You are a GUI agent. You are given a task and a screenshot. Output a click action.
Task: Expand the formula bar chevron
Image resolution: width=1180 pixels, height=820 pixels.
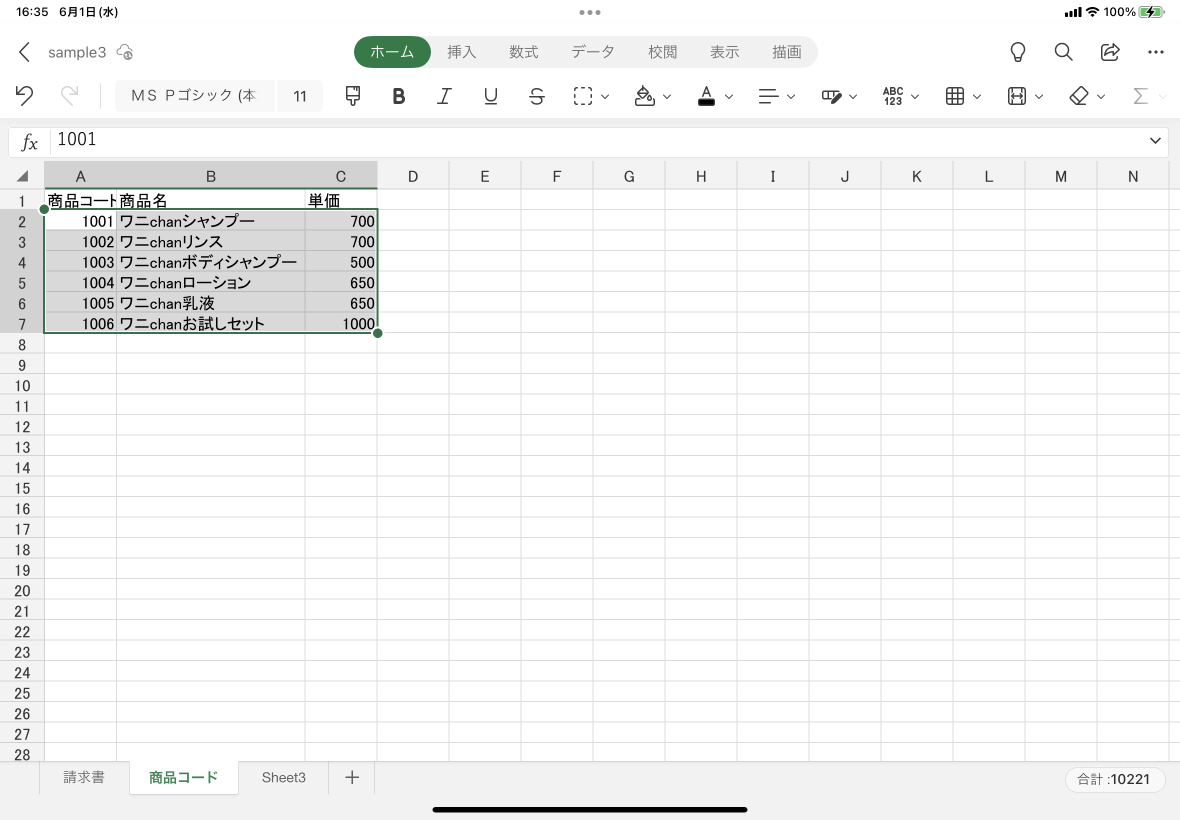(x=1155, y=141)
